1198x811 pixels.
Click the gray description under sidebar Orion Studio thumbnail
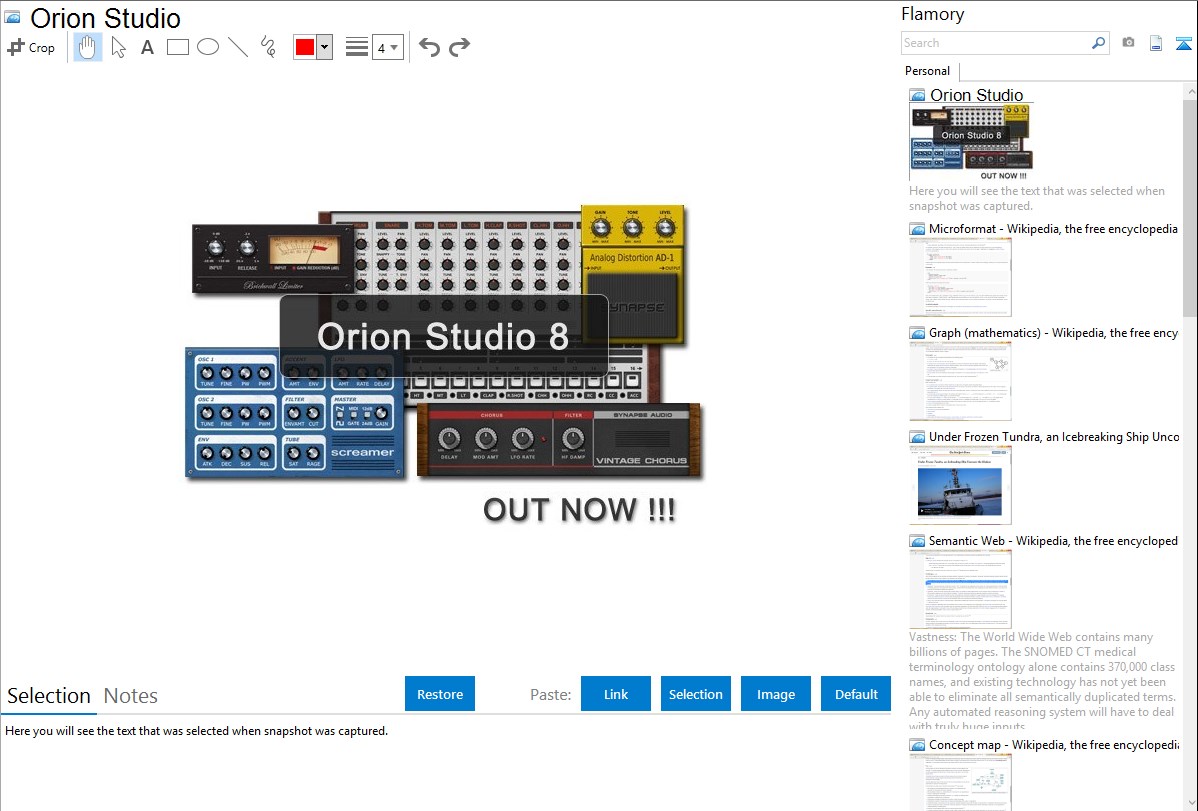(1037, 199)
